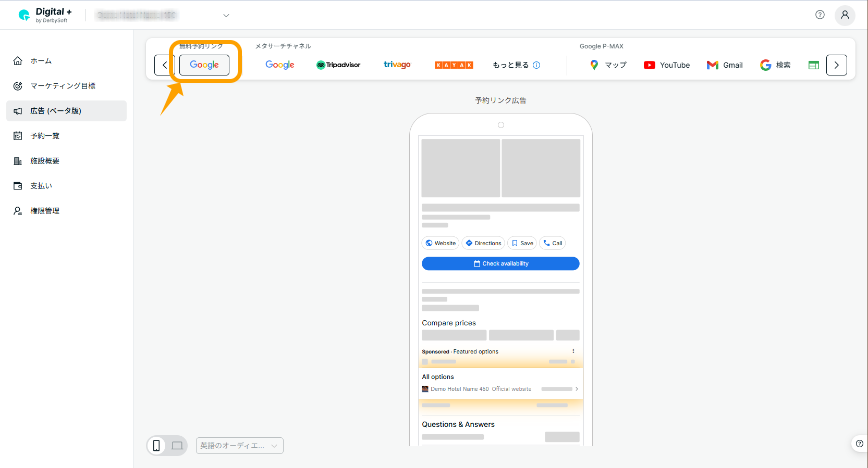
Task: Click the メタリーチチャネル group label
Action: [283, 47]
